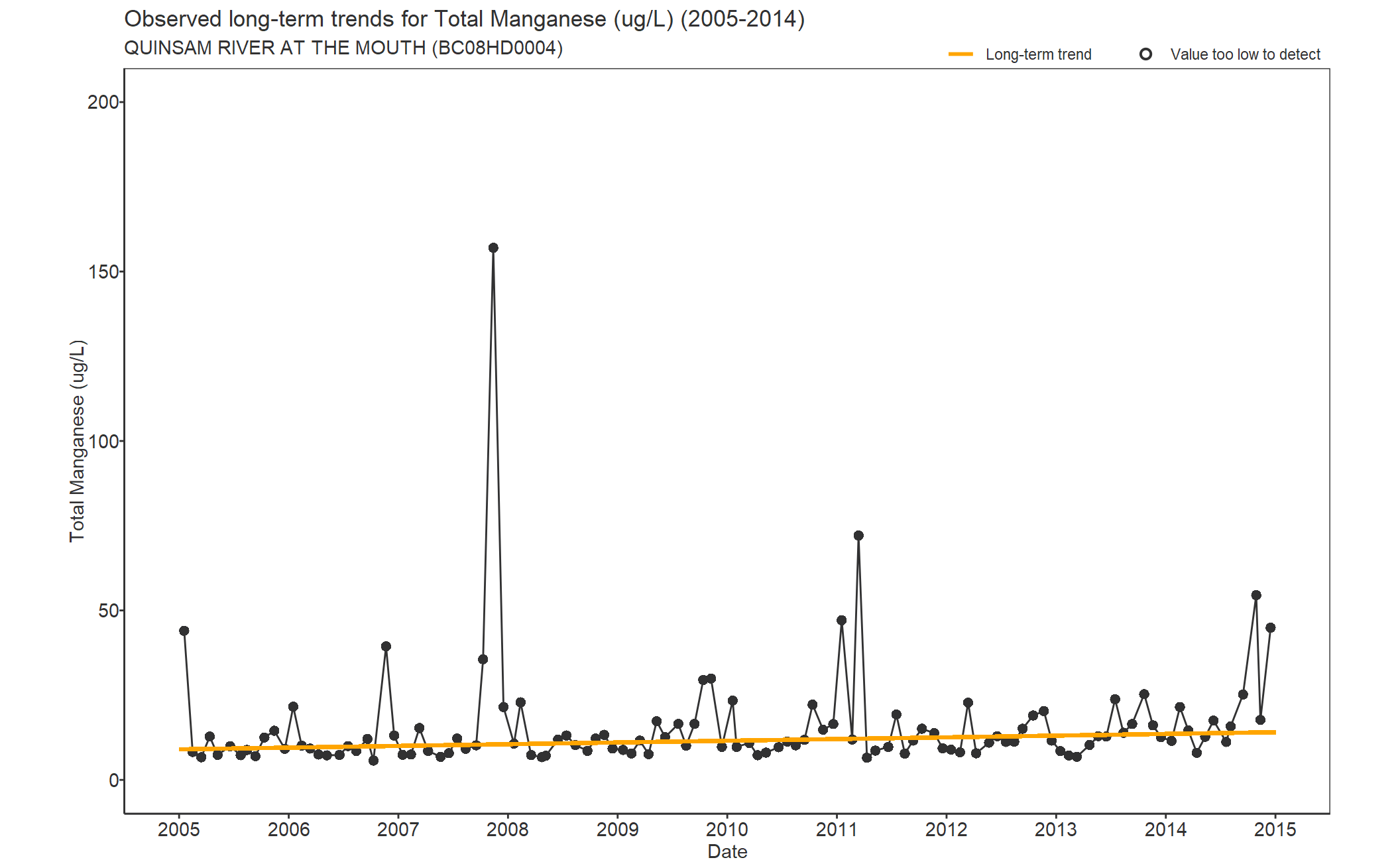Click the y-axis tick label 50
Image resolution: width=1400 pixels, height=868 pixels.
pyautogui.click(x=109, y=611)
